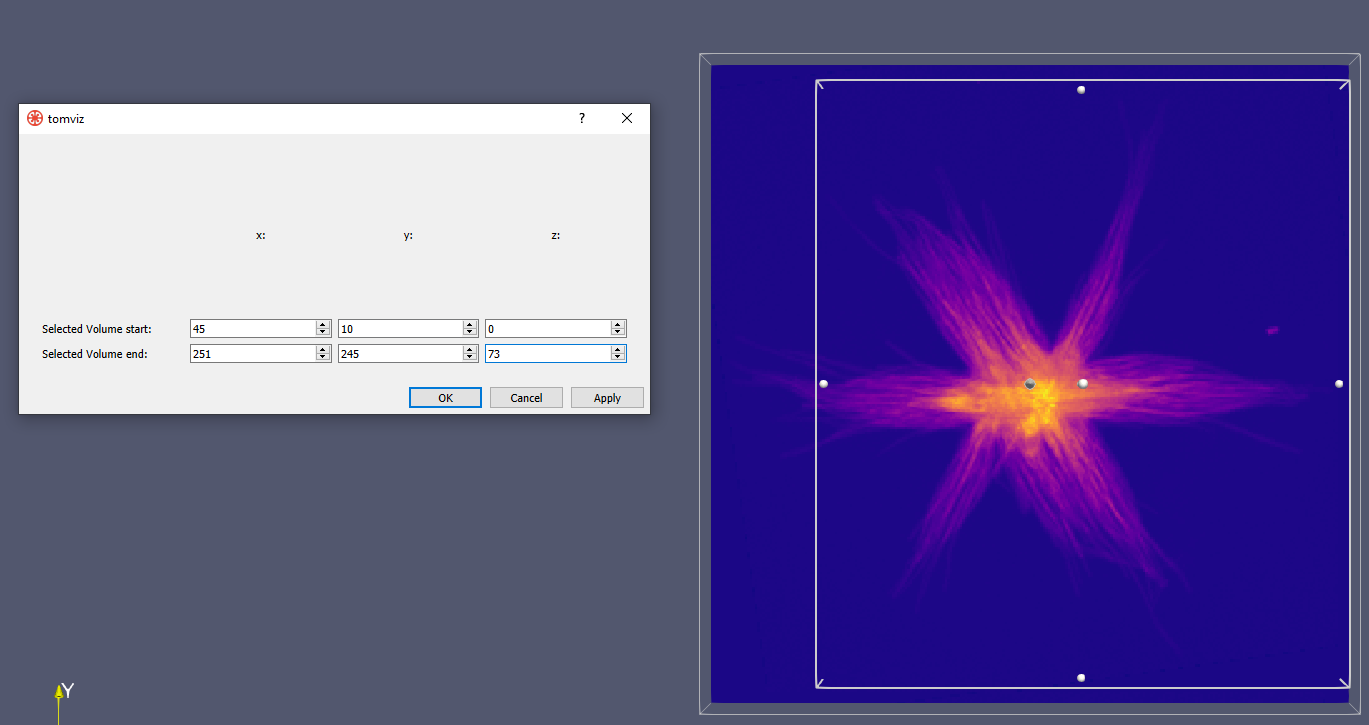
Task: Decrease start y value with down arrow
Action: tap(470, 332)
